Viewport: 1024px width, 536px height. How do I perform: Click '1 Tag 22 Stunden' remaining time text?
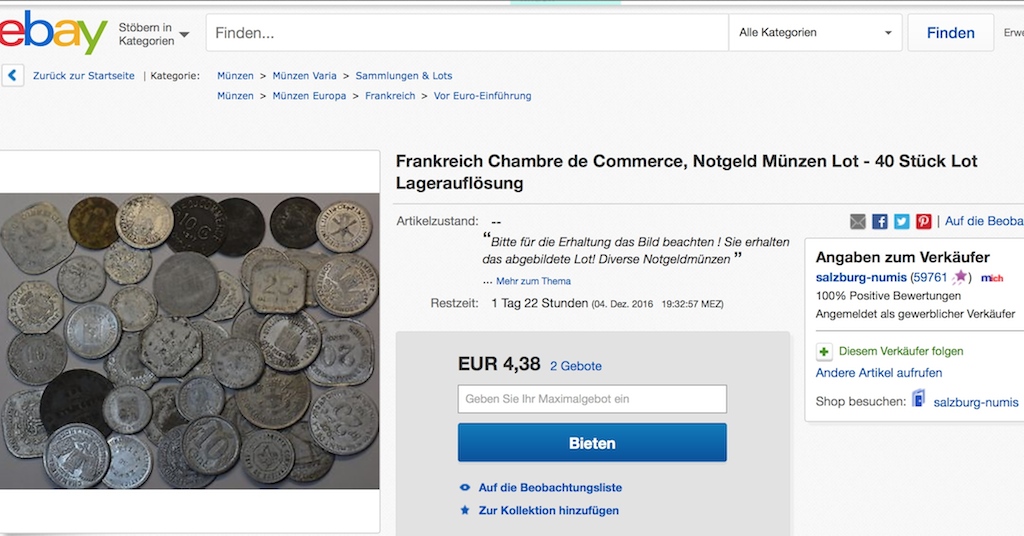539,304
